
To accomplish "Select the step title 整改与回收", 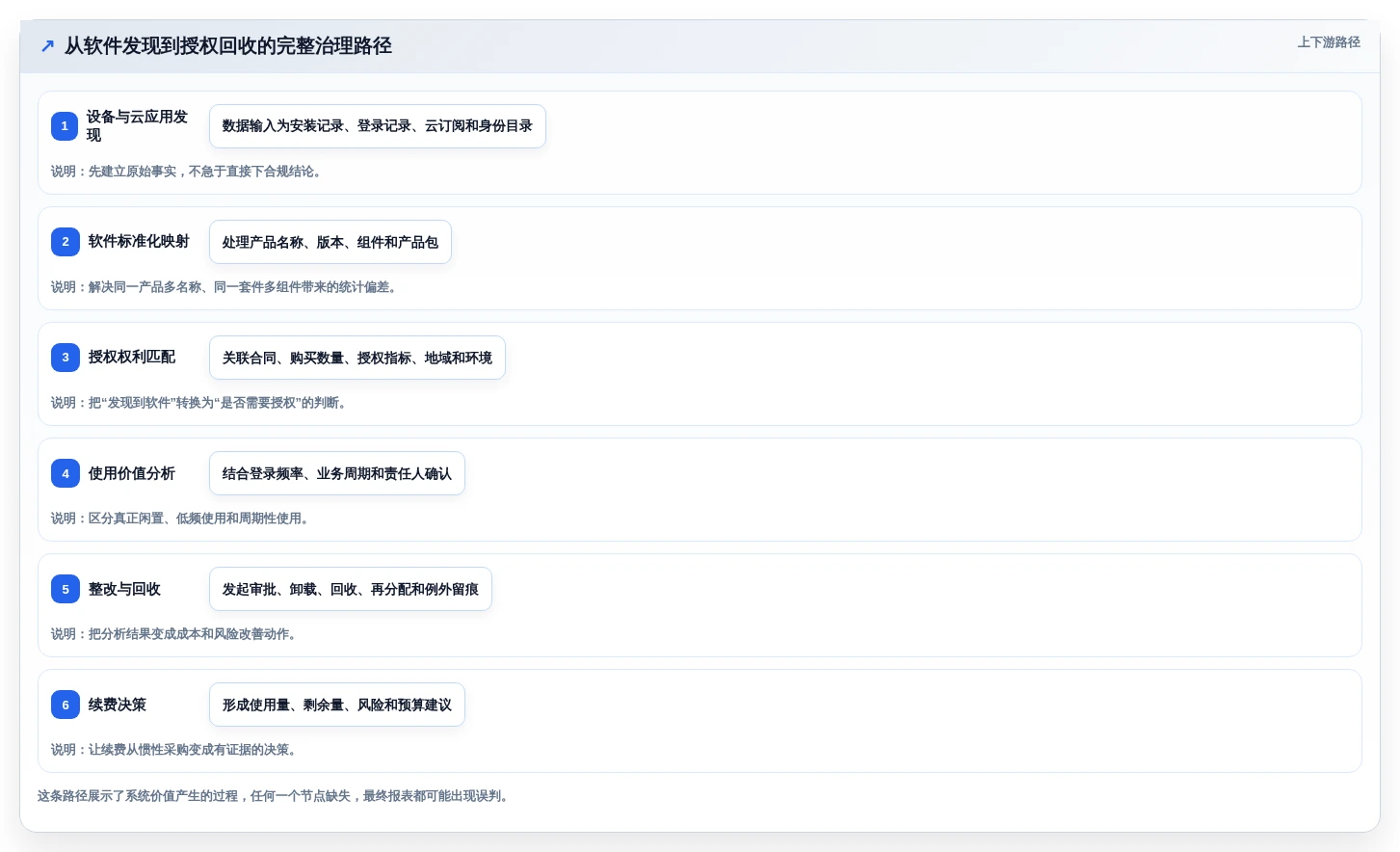I will (x=124, y=589).
